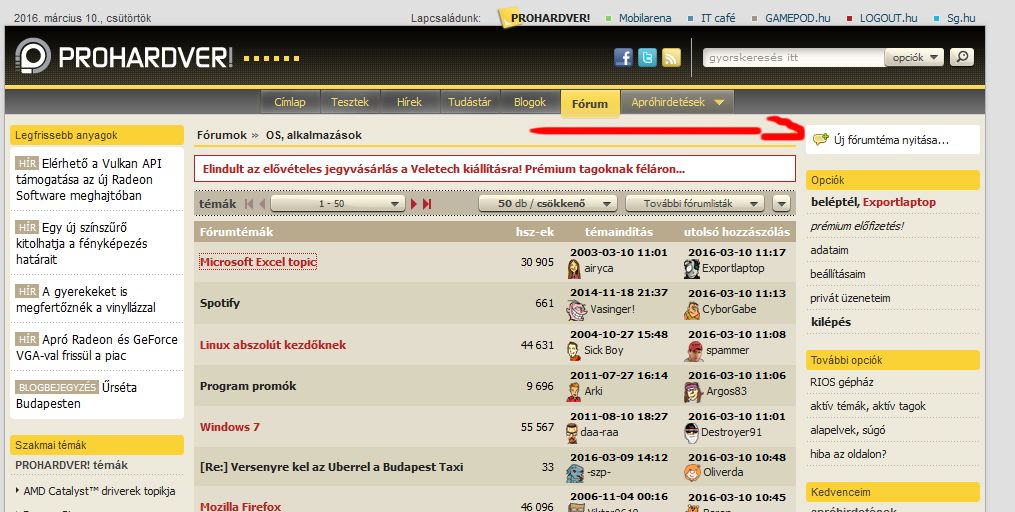Switch to the Tudástár tab
Screen dimensions: 1015x512
pyautogui.click(x=469, y=102)
